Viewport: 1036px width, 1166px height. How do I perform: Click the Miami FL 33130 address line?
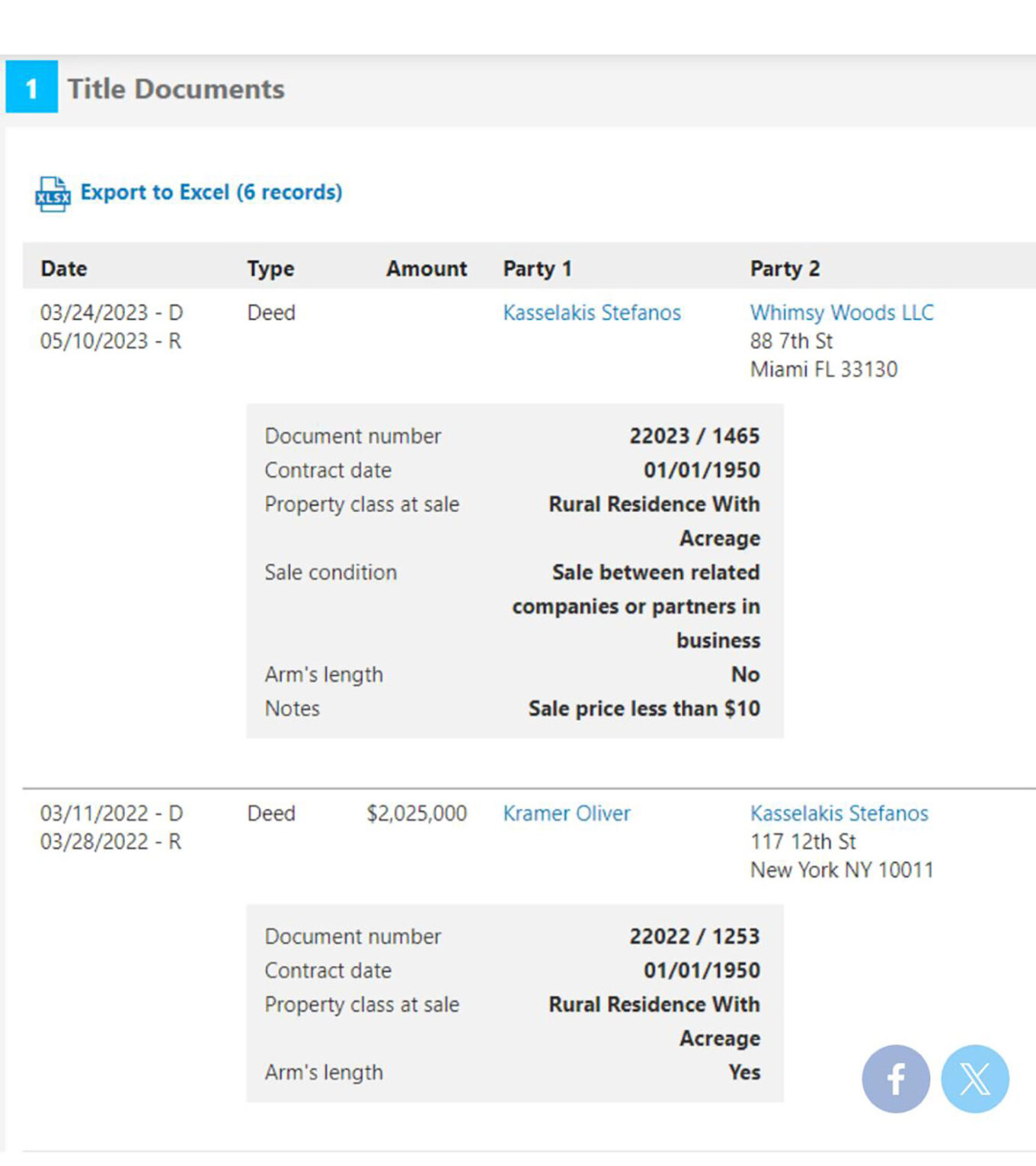click(823, 370)
